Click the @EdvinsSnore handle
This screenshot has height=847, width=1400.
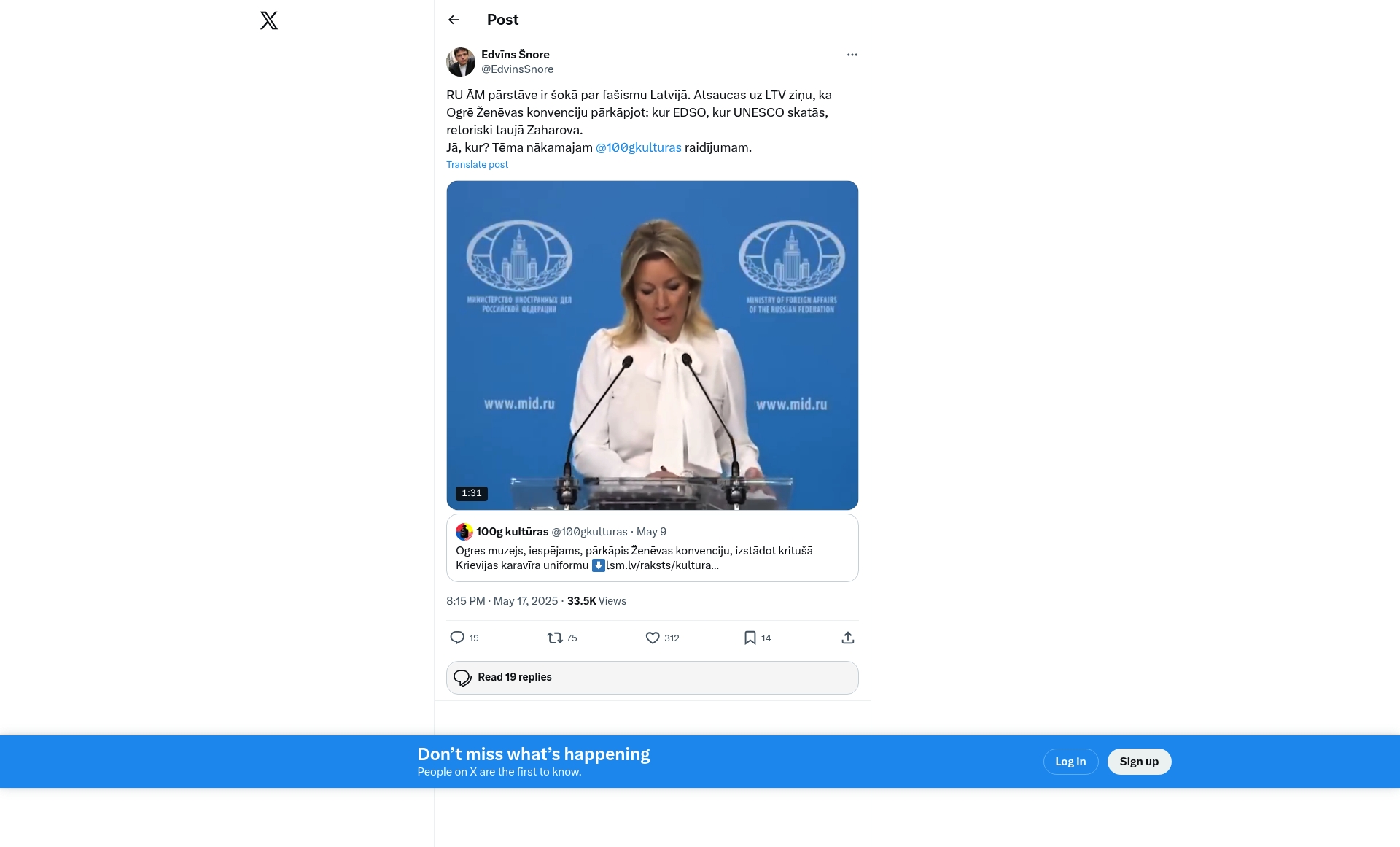coord(517,69)
